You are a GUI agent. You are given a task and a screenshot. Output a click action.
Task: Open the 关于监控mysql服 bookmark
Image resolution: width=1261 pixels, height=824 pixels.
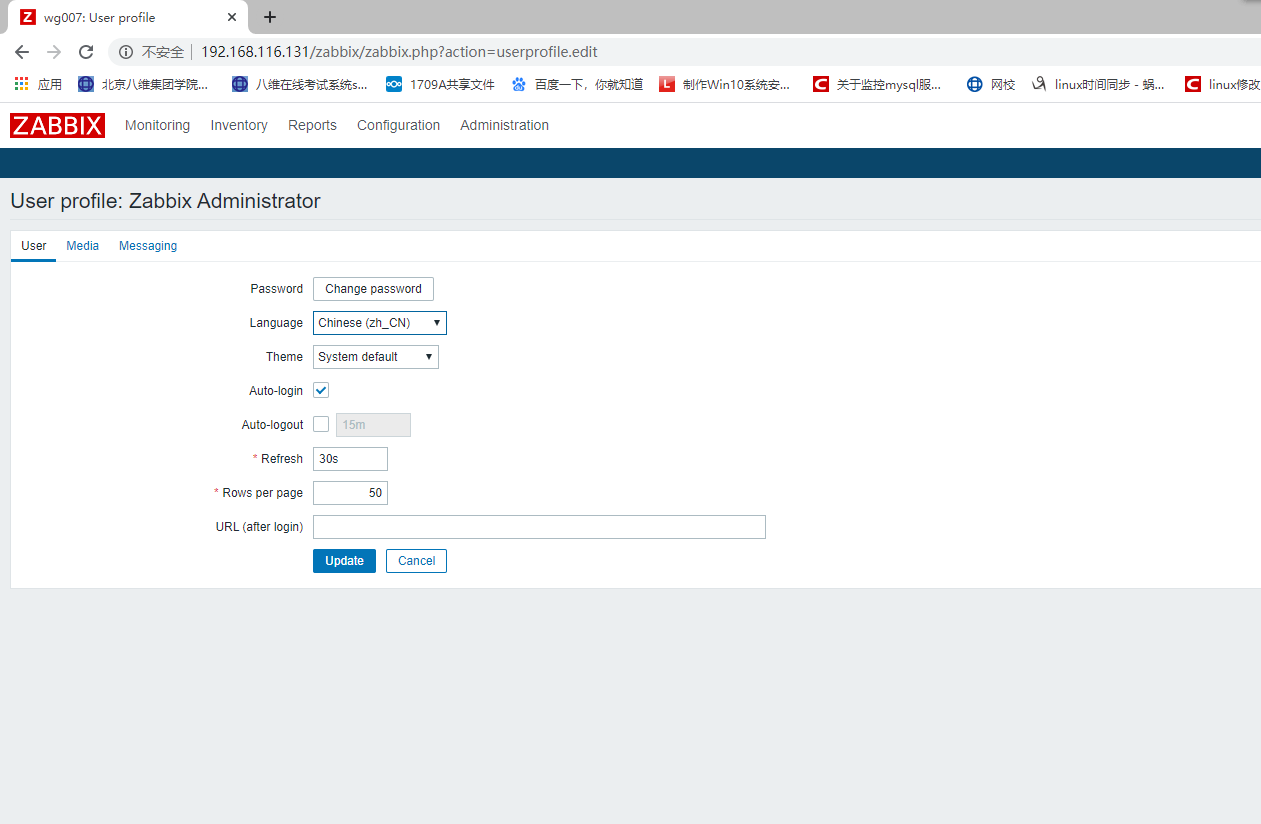pyautogui.click(x=877, y=85)
